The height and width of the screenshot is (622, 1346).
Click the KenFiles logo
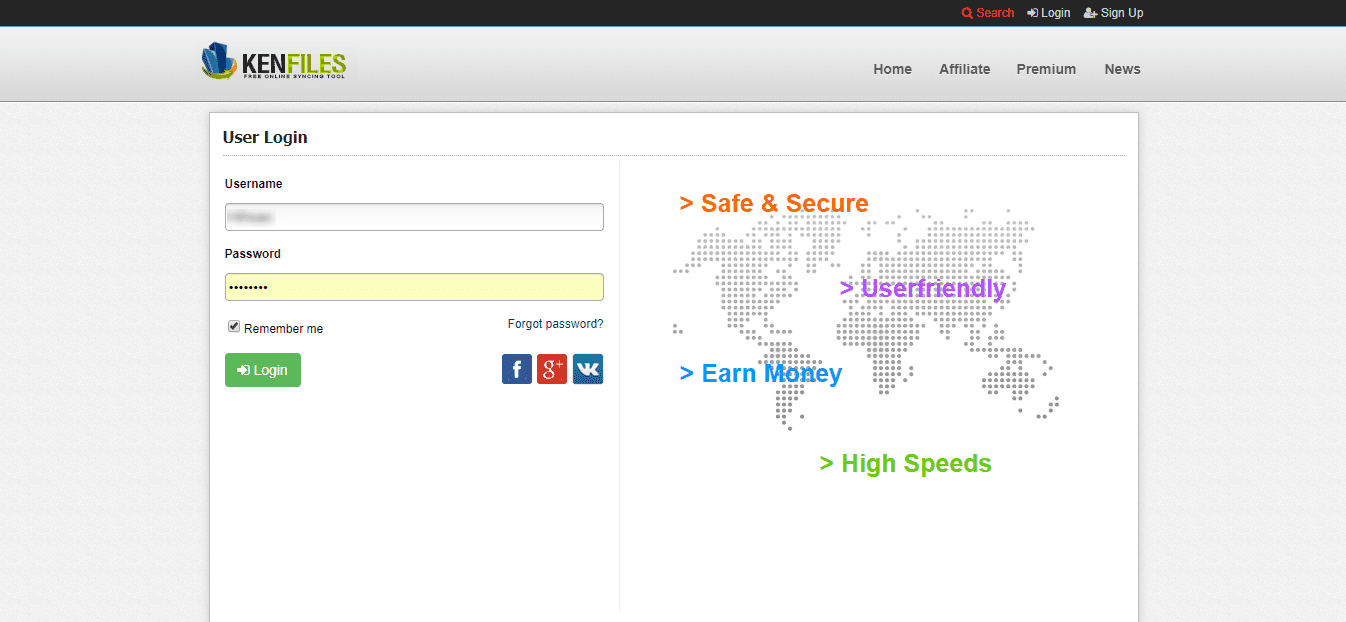point(274,62)
